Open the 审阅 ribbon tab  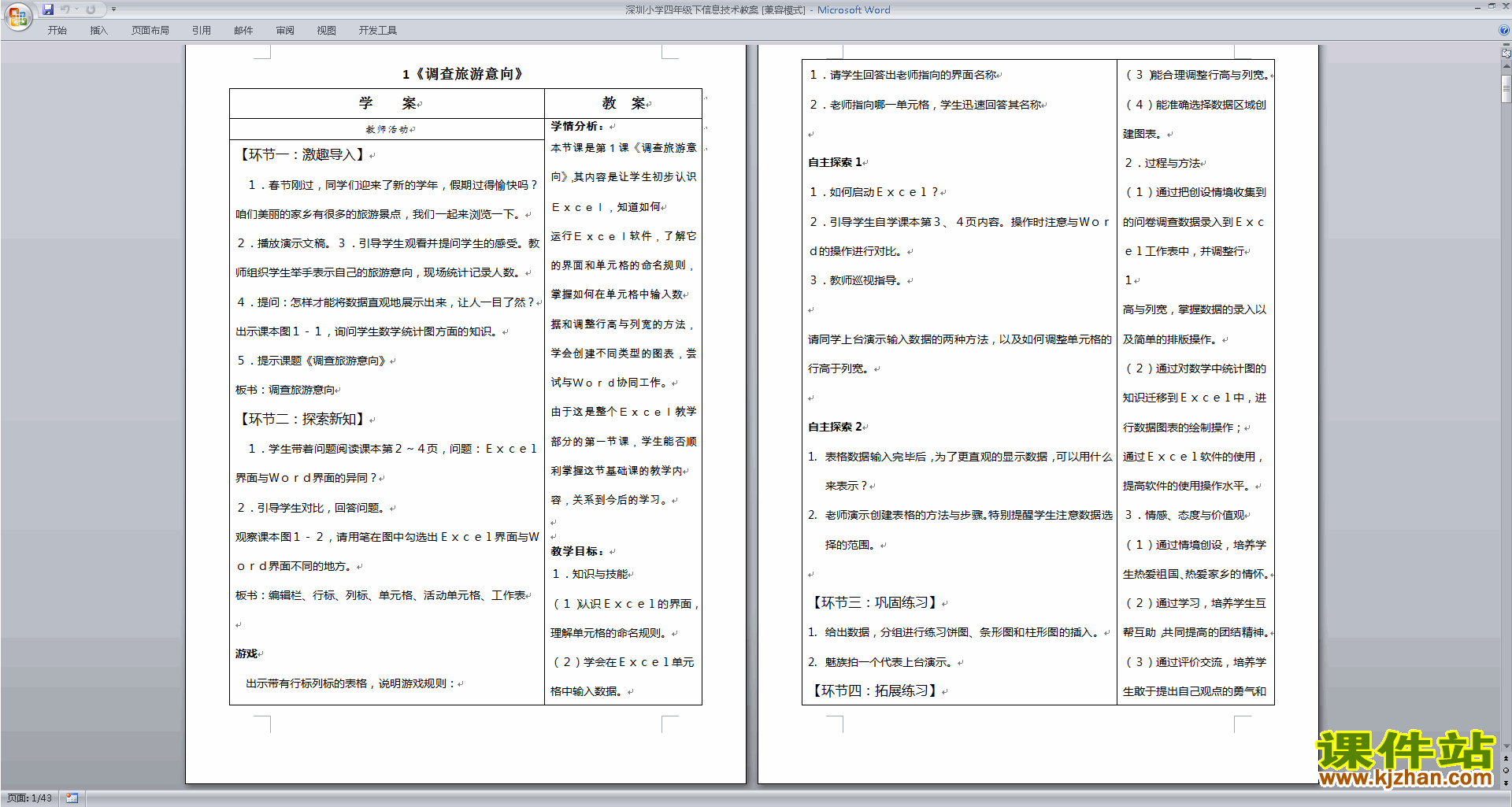click(285, 31)
